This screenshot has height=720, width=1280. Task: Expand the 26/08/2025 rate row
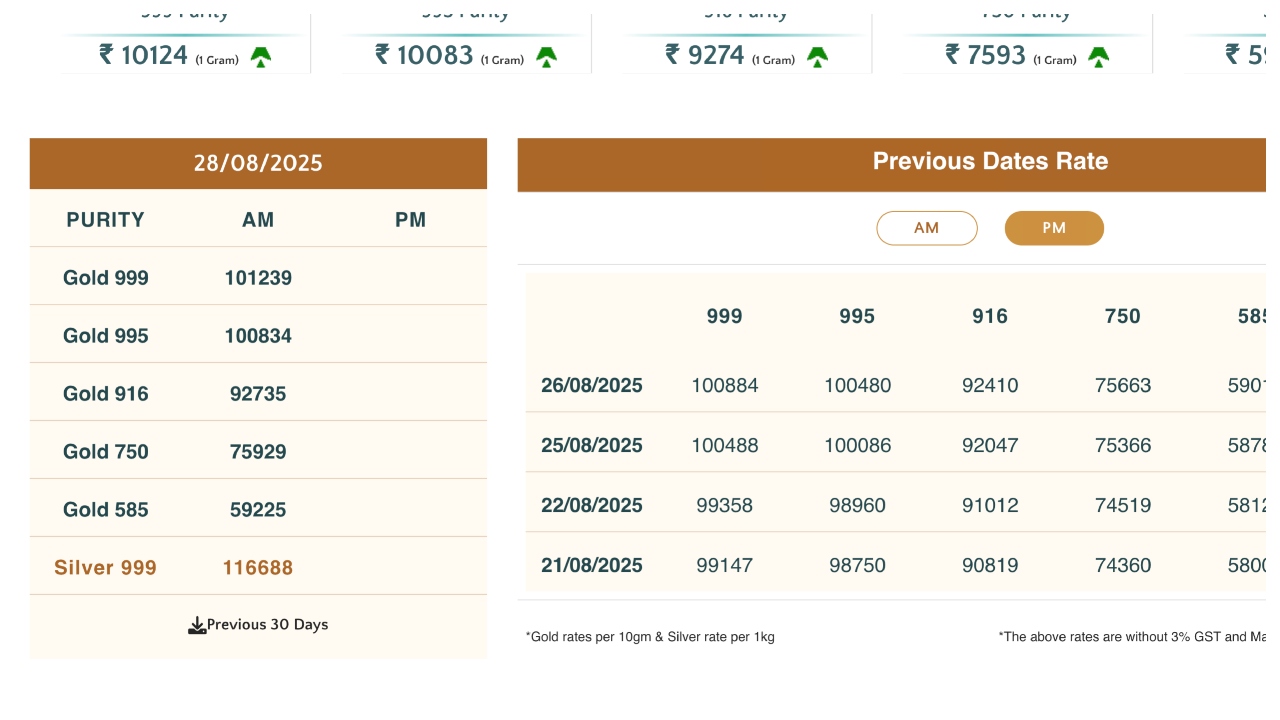point(591,385)
